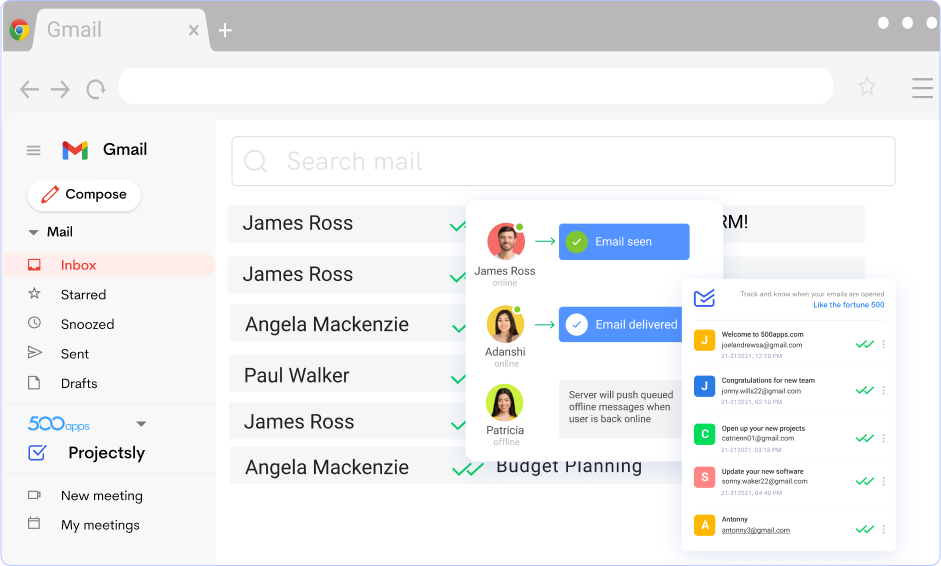
Task: Open the Welcome to 500apps.com tracked email
Action: [x=762, y=334]
